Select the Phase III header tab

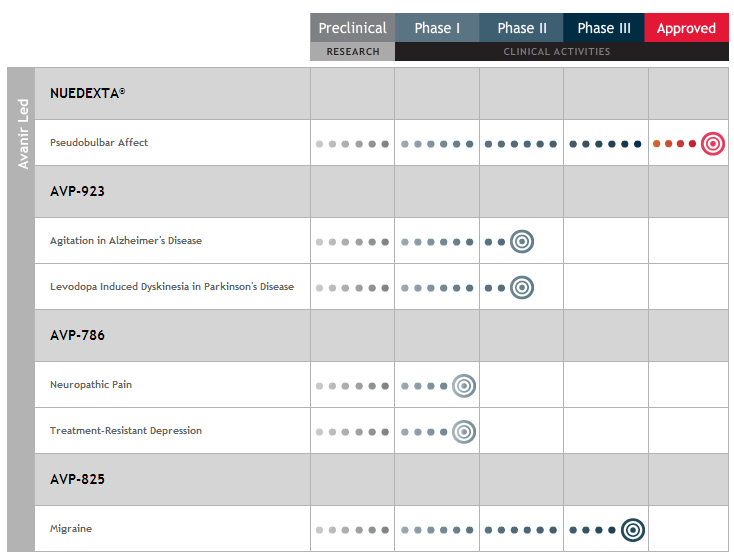pyautogui.click(x=604, y=28)
